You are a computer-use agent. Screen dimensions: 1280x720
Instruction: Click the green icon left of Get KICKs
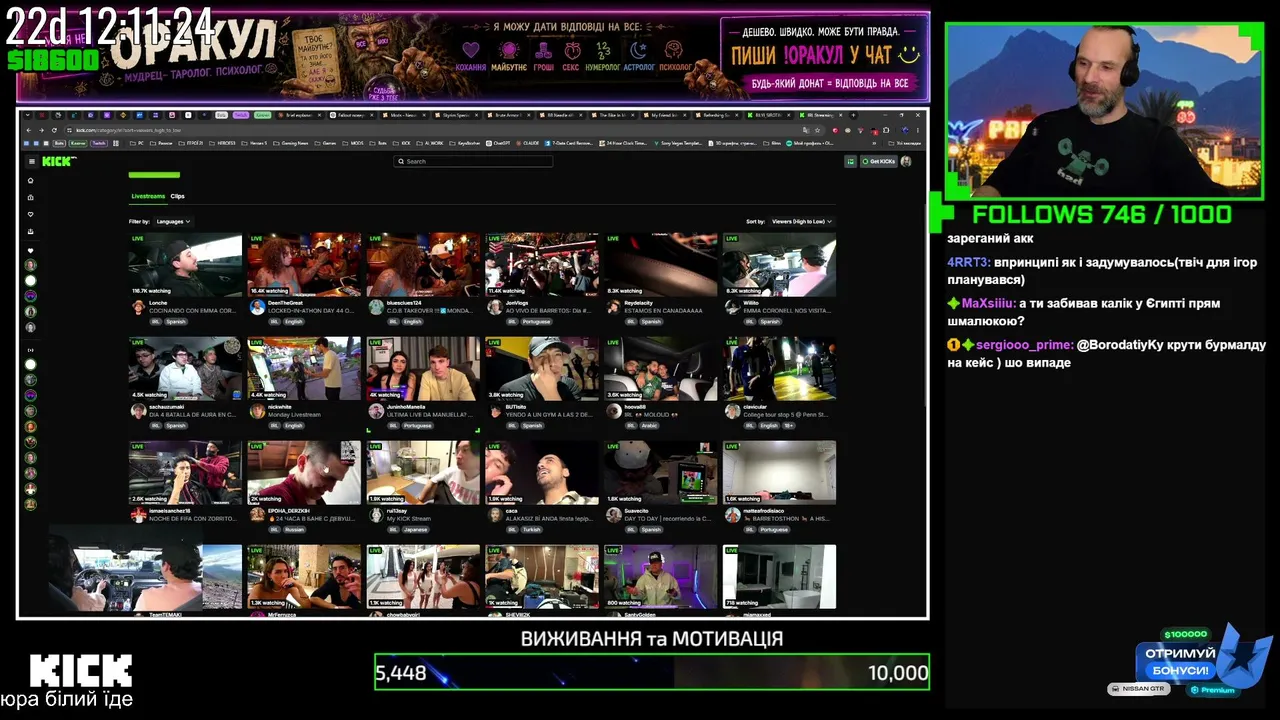851,161
